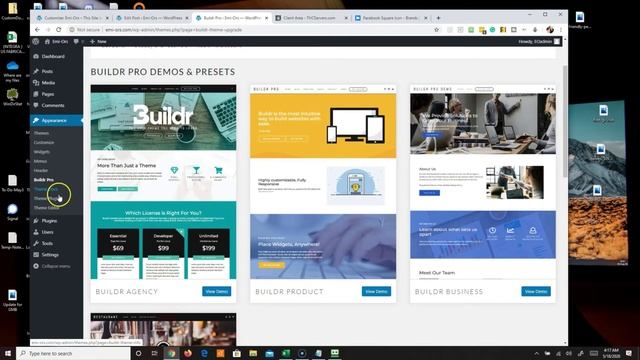Click the Buildr Agency demo thumbnail
Image resolution: width=640 pixels, height=360 pixels.
pos(163,182)
